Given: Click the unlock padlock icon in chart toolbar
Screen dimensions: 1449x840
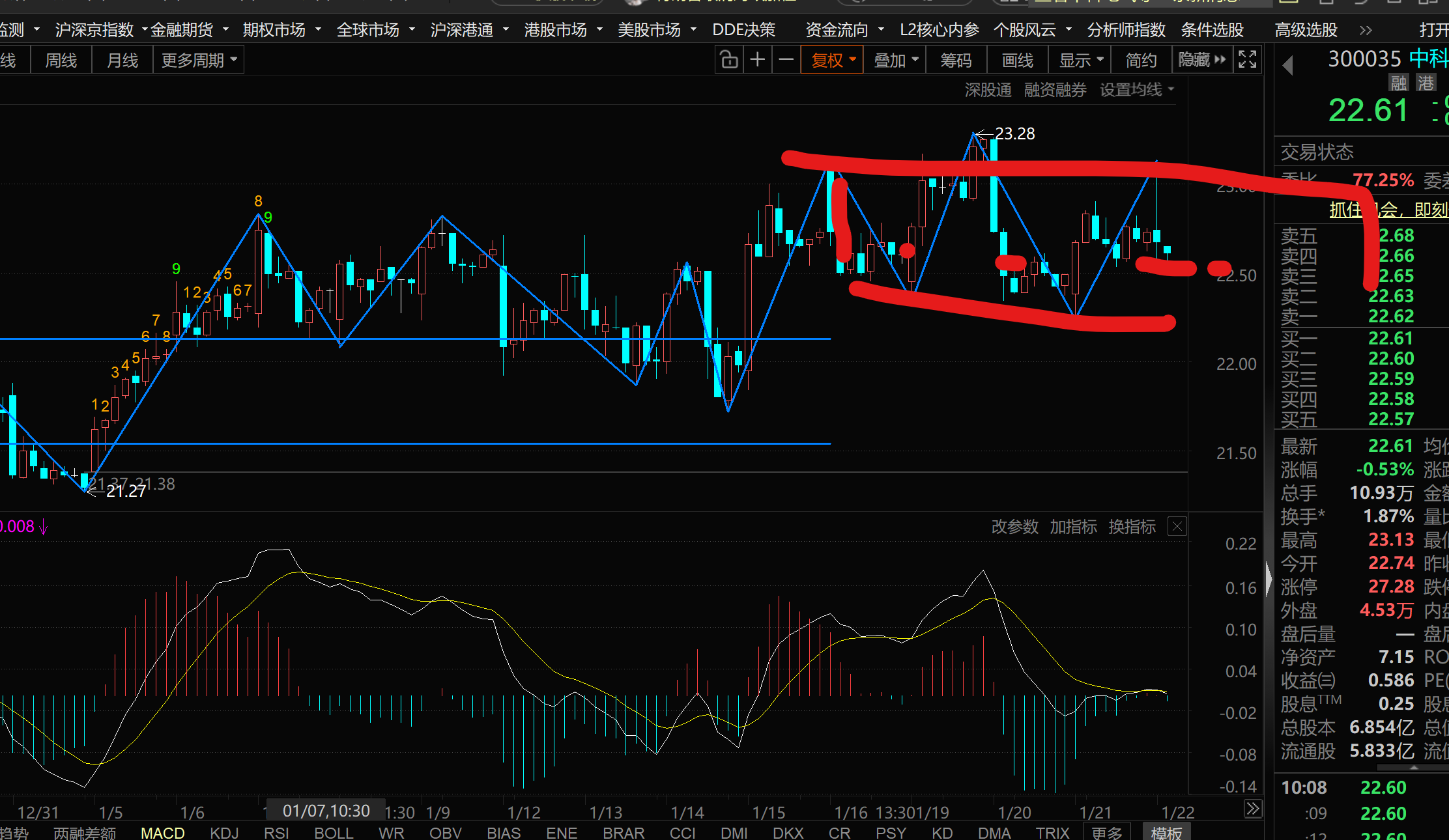Looking at the screenshot, I should point(729,60).
